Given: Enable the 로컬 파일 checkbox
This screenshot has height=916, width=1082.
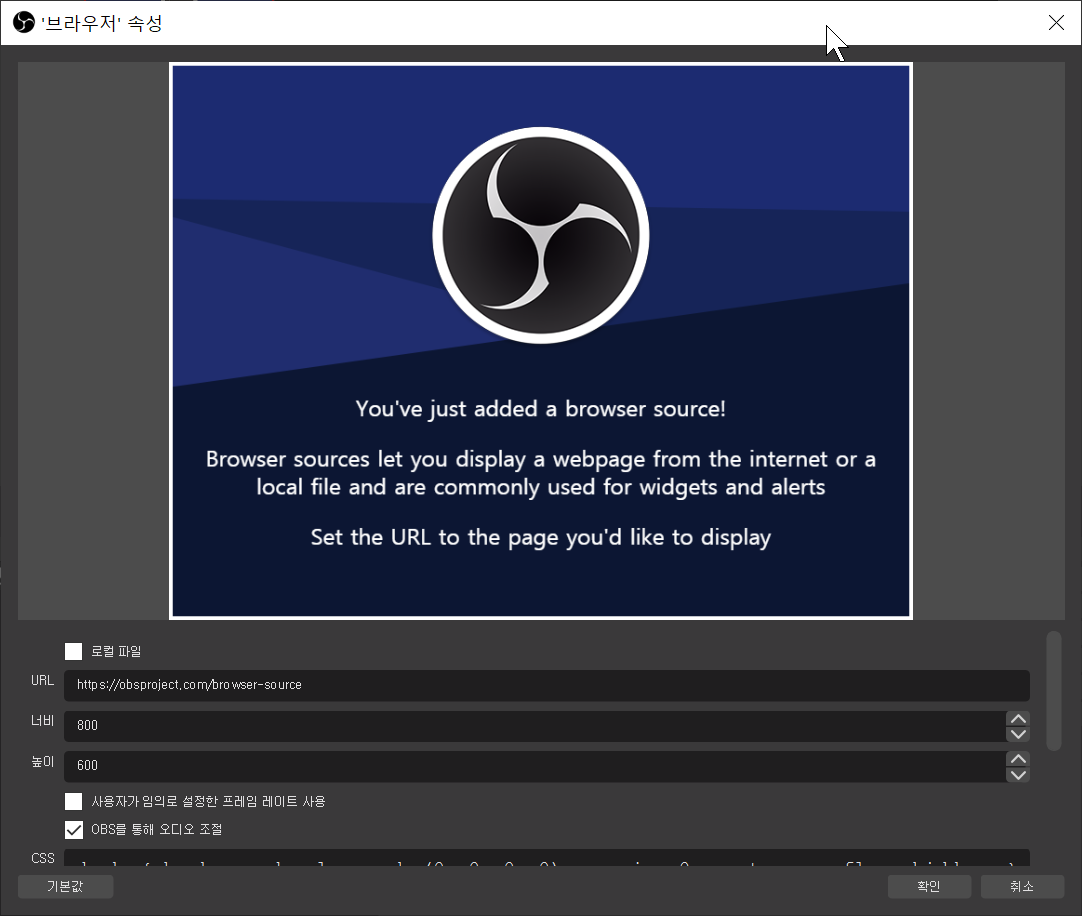Looking at the screenshot, I should click(x=73, y=651).
